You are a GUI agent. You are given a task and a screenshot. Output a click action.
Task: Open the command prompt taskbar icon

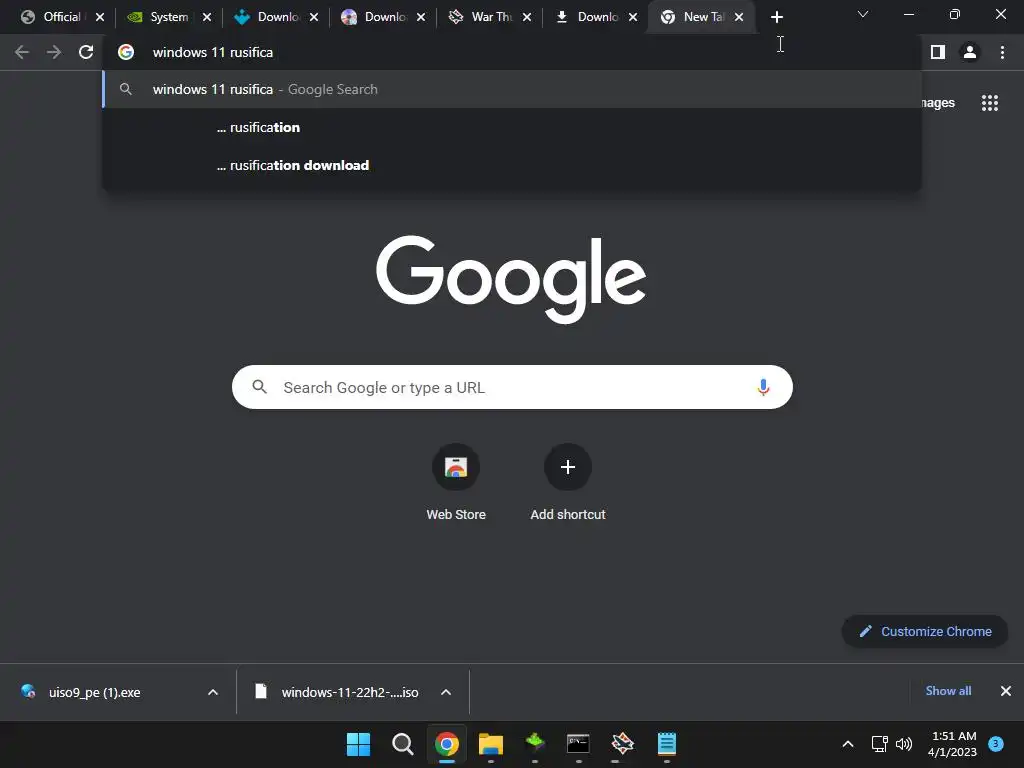[x=578, y=744]
